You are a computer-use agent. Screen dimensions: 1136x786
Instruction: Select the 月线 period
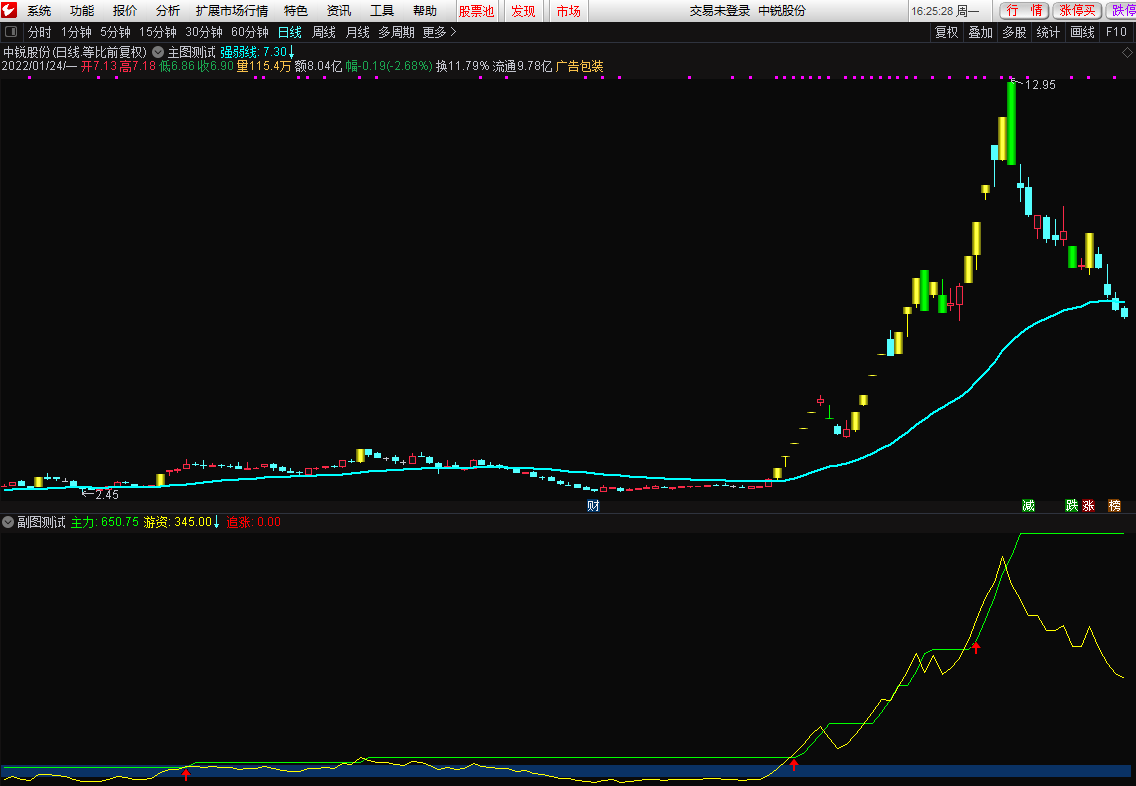click(x=358, y=32)
